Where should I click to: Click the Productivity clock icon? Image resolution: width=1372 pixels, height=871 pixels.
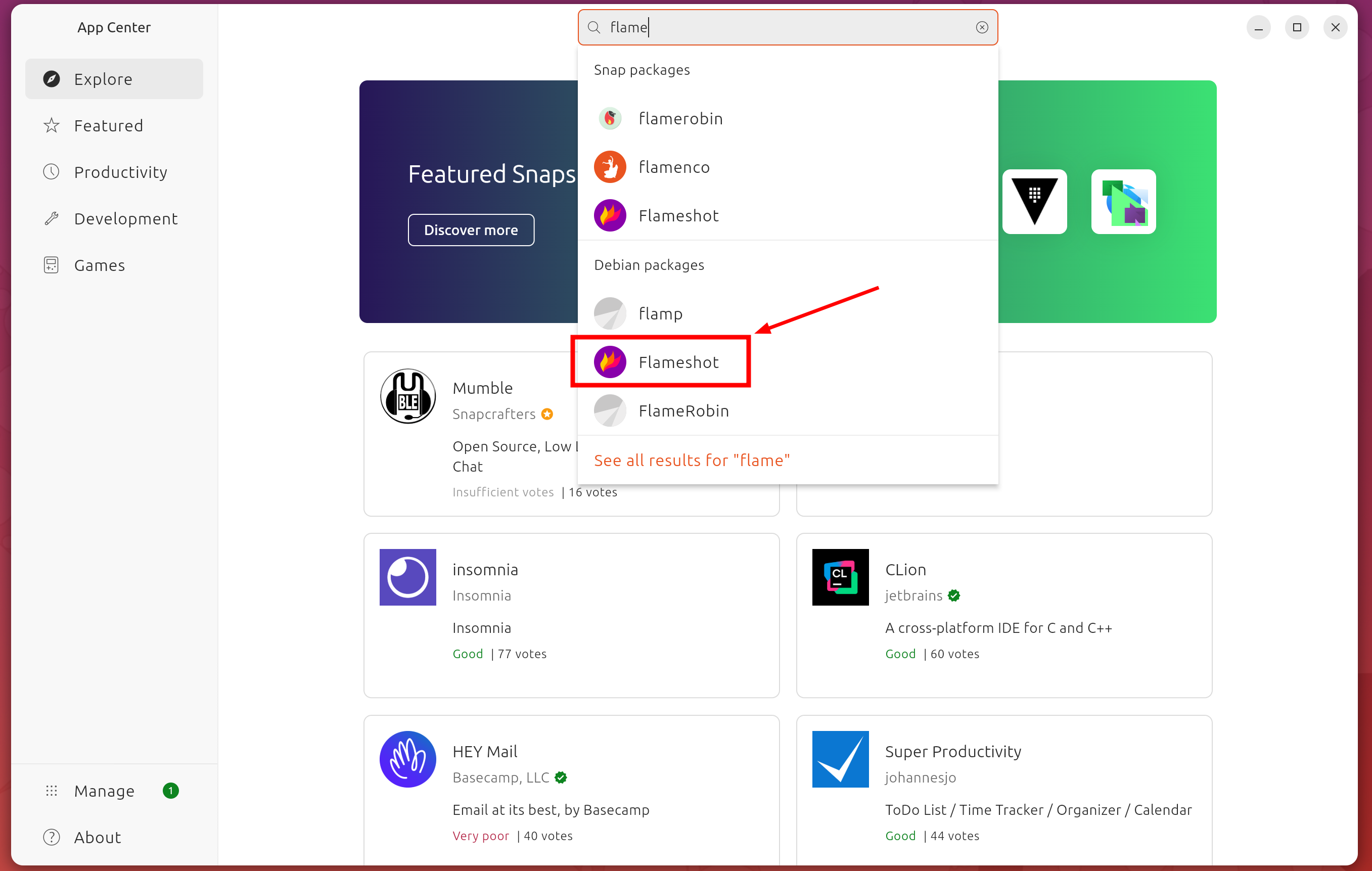click(51, 172)
